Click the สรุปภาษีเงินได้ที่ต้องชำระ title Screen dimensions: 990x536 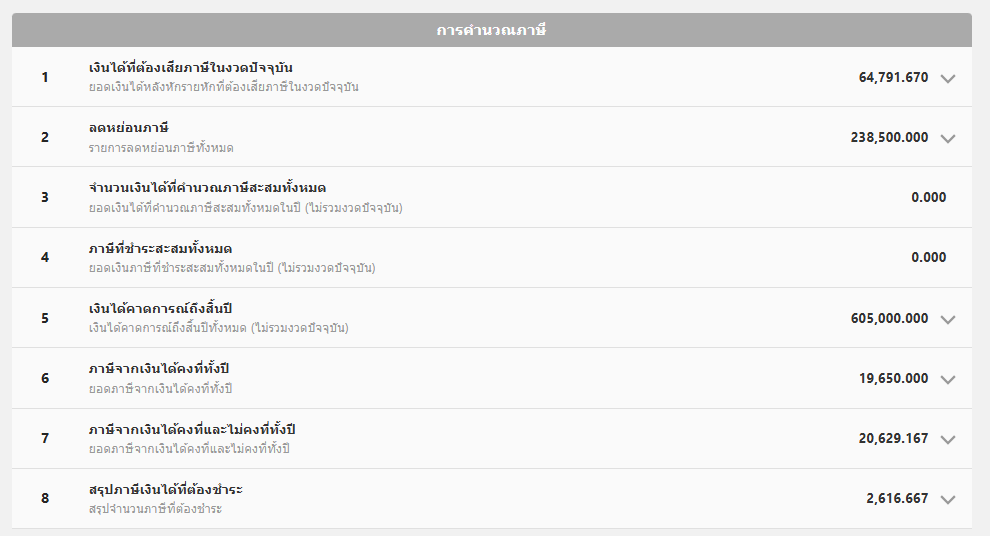click(165, 489)
